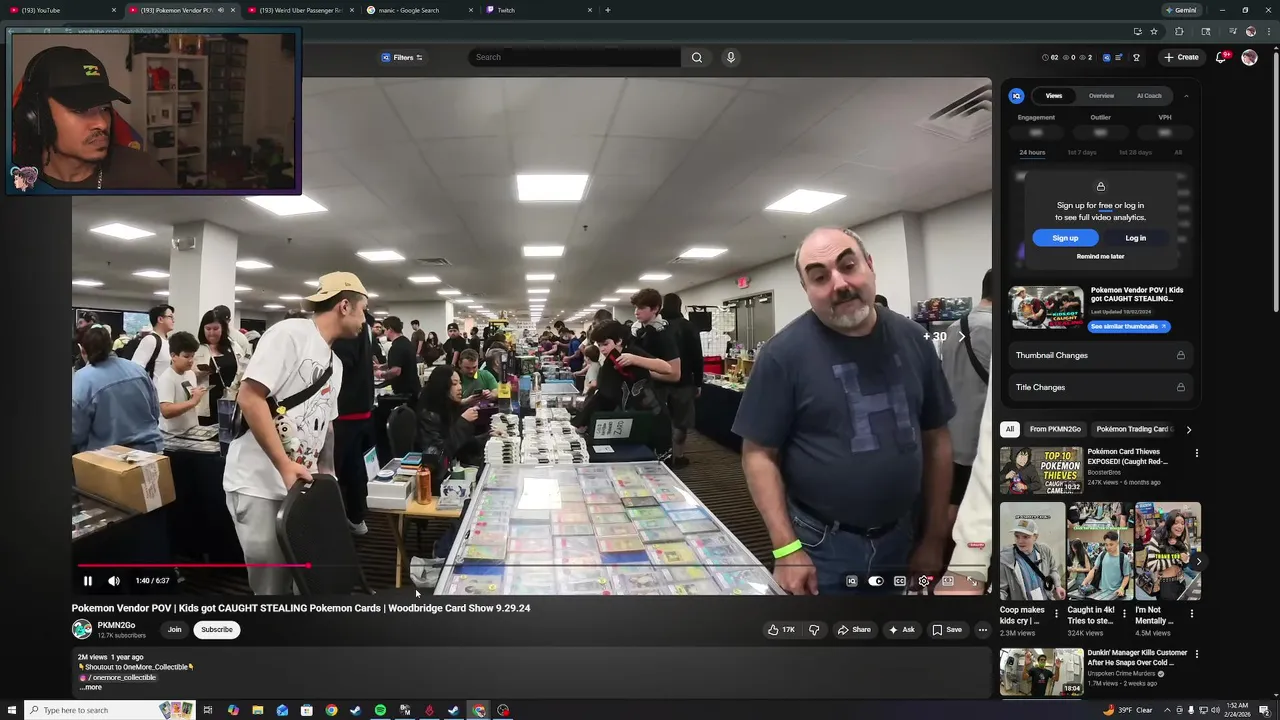
Task: Open PKMN2Go channel avatar
Action: [82, 630]
